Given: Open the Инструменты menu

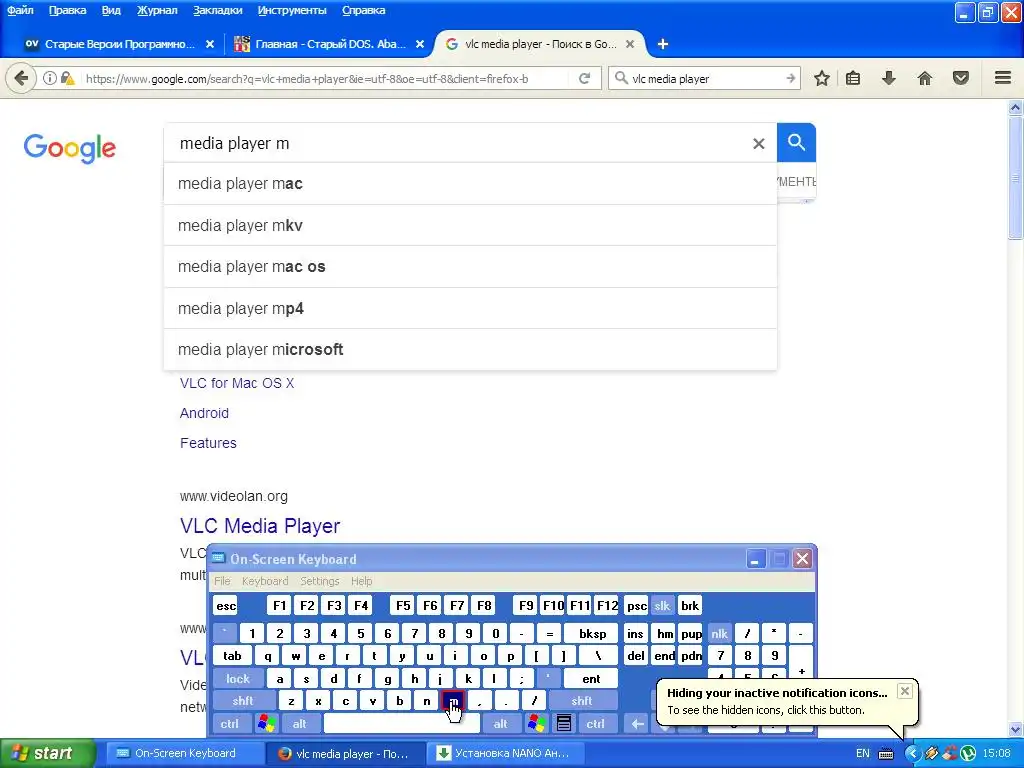Looking at the screenshot, I should pyautogui.click(x=292, y=10).
